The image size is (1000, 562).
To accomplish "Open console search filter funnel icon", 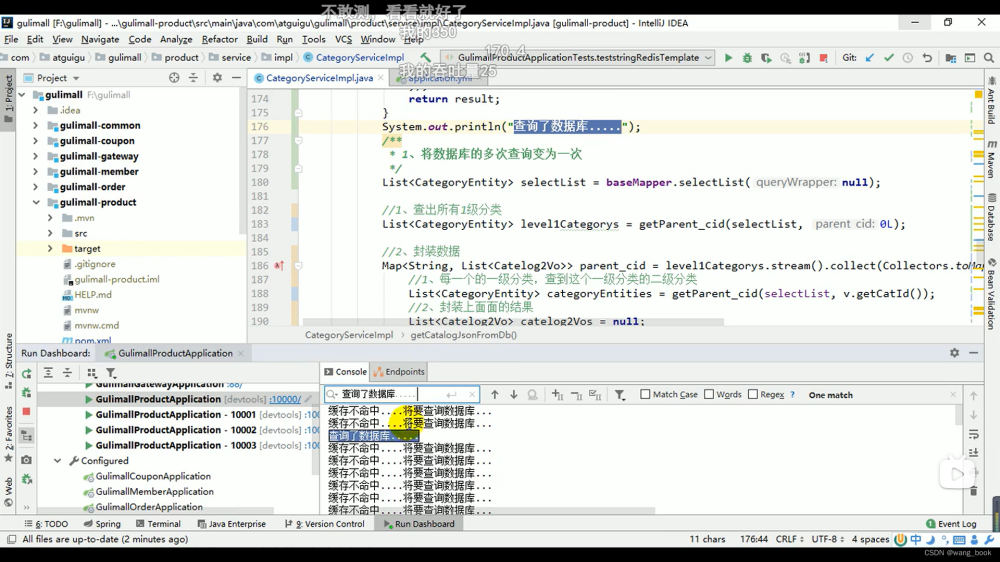I will coord(619,395).
